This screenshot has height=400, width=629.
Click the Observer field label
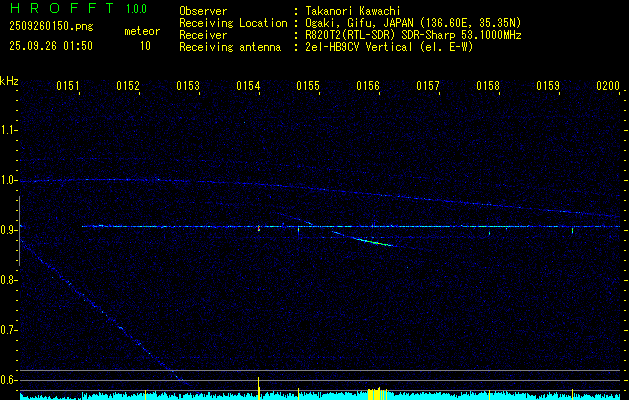203,11
